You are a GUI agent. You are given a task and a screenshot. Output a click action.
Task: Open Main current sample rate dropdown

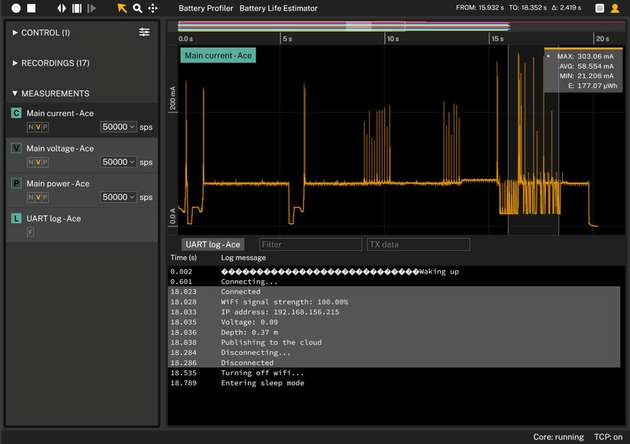tap(119, 127)
